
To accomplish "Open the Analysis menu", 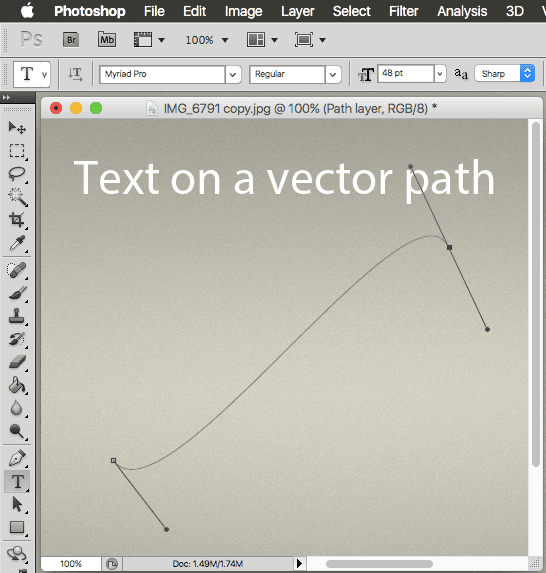I will 462,12.
